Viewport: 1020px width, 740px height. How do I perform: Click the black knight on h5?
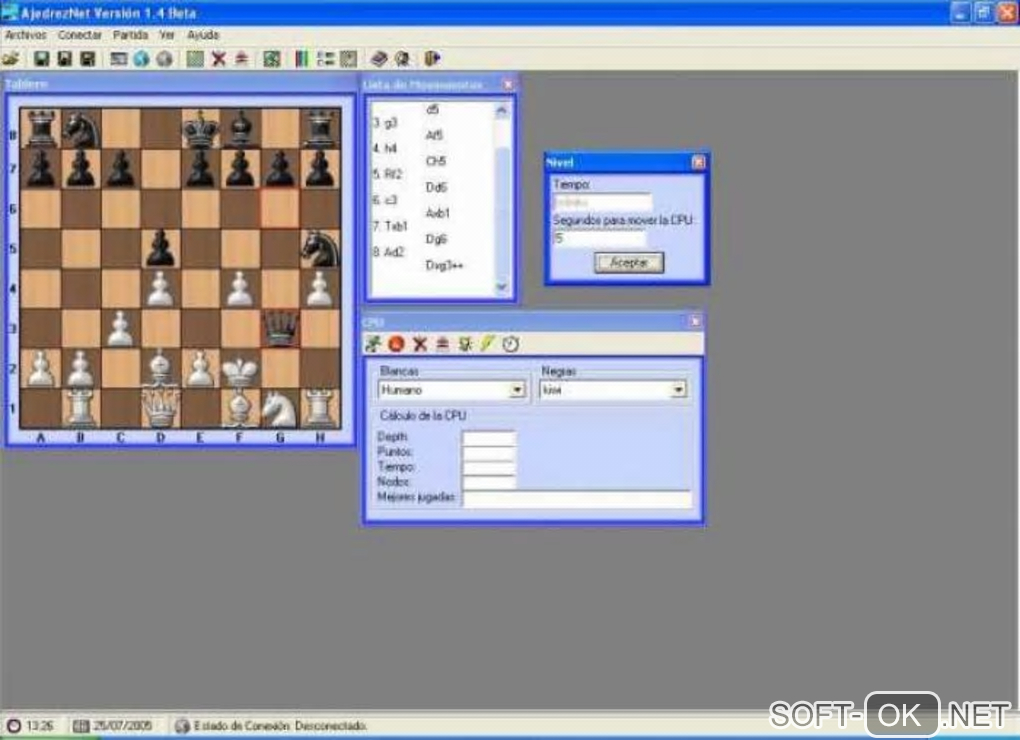[x=320, y=248]
